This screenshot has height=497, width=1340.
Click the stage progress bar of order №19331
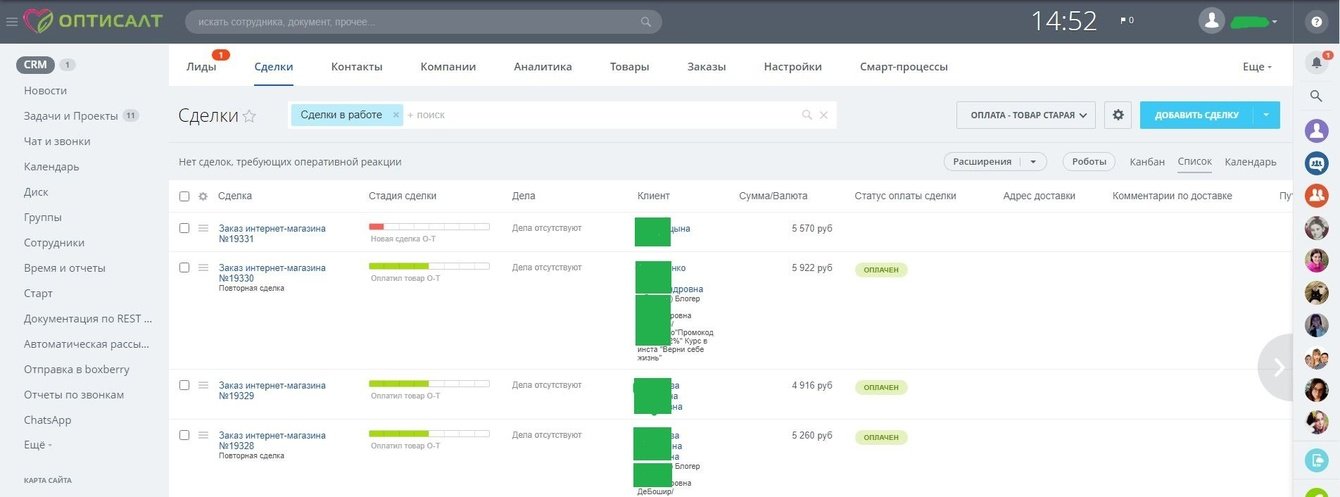429,227
